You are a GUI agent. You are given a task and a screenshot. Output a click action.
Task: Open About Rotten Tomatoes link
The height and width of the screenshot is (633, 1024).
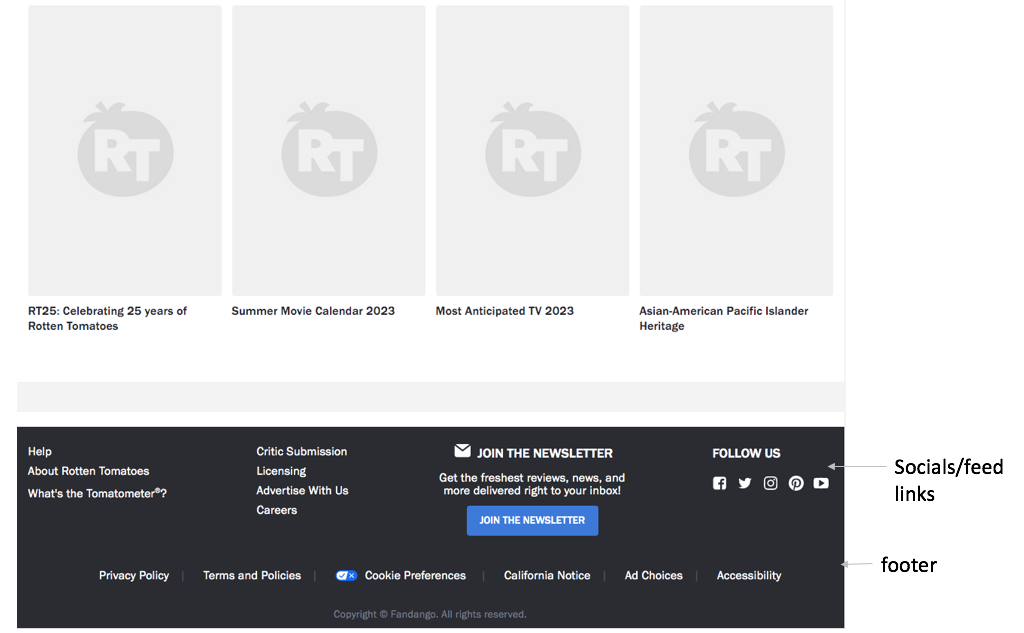pyautogui.click(x=88, y=471)
